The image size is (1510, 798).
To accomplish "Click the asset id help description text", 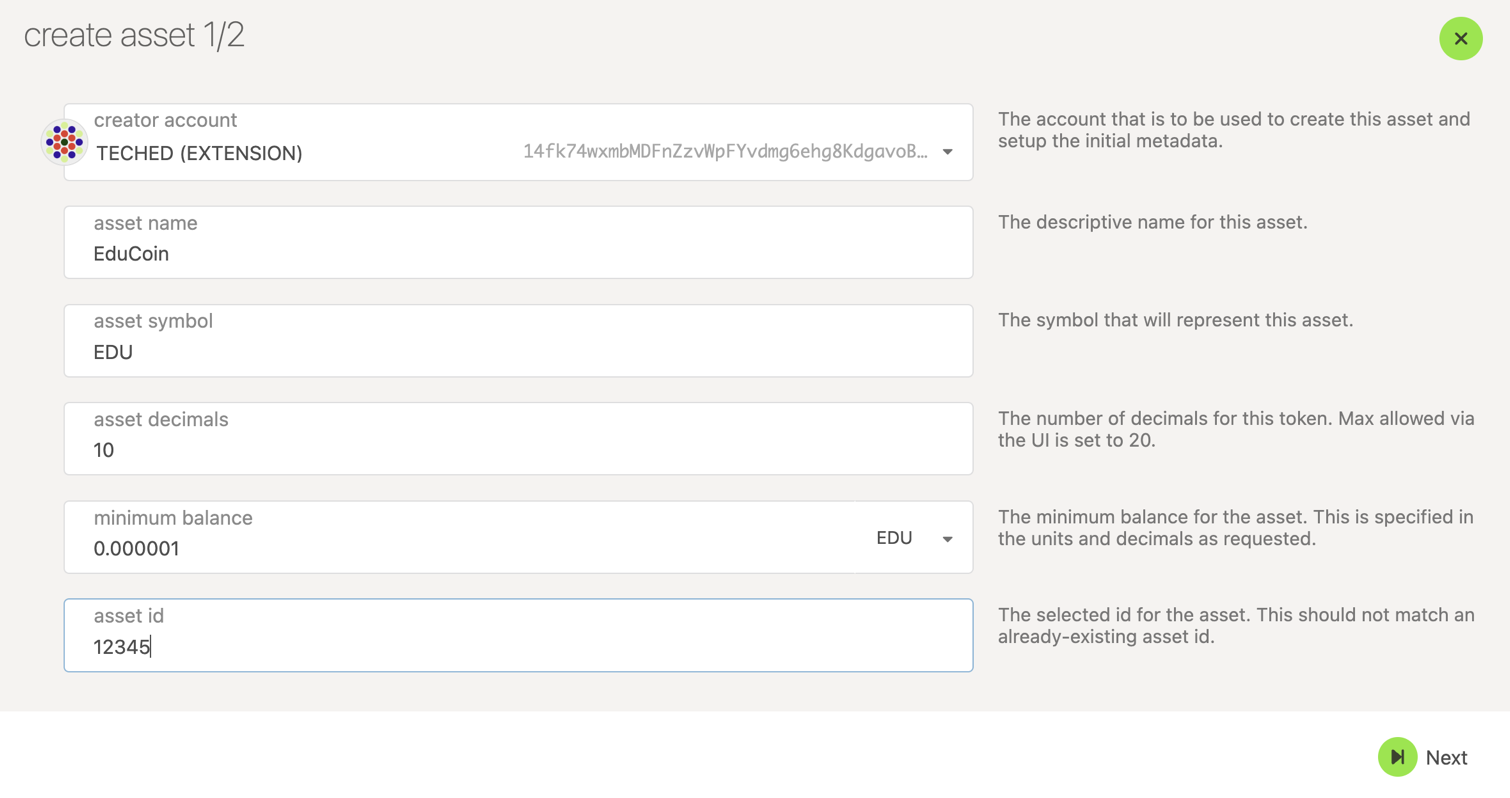I will 1236,626.
